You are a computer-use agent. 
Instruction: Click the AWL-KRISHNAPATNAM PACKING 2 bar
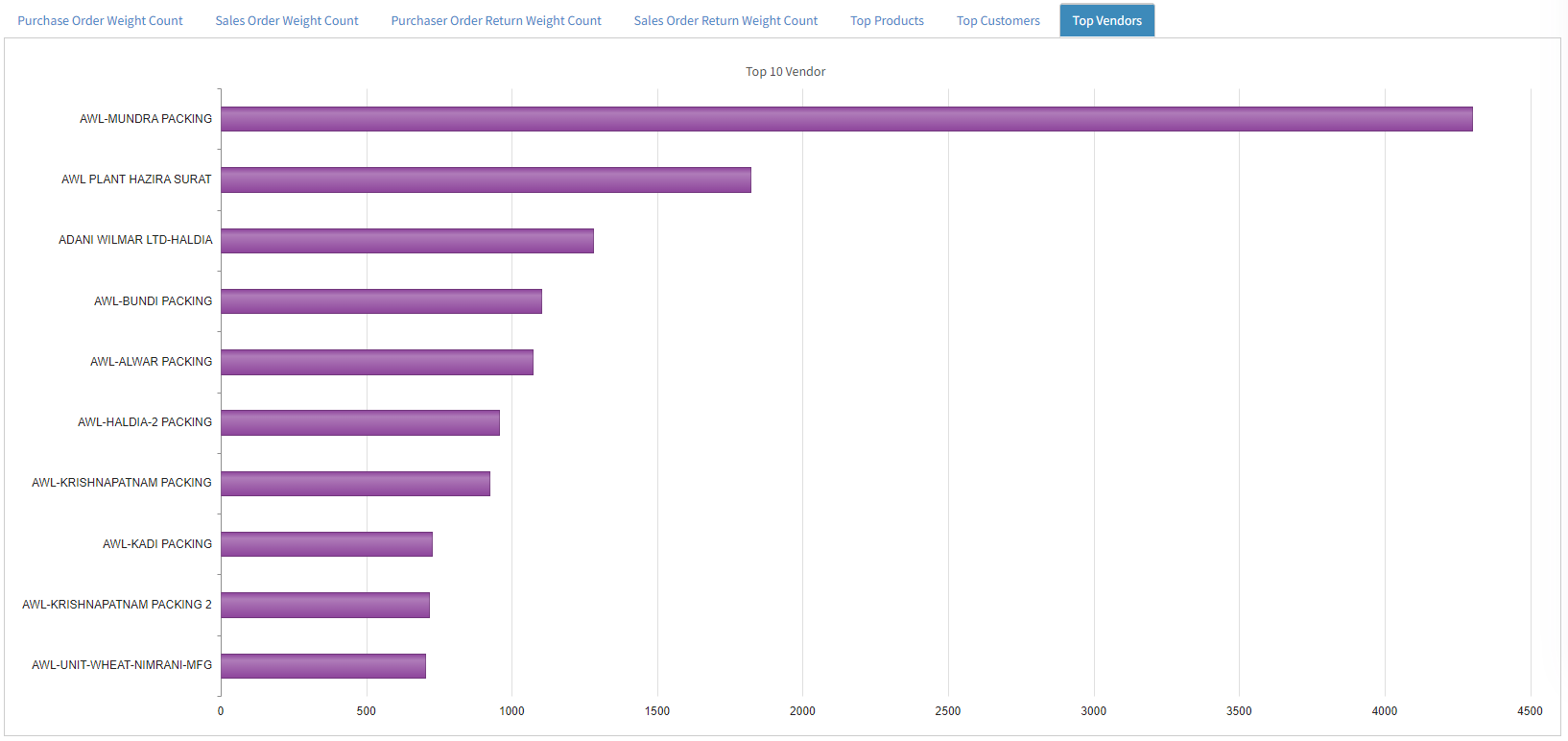pos(325,605)
